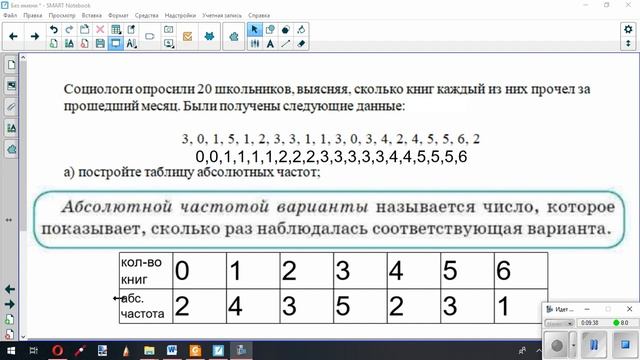This screenshot has width=640, height=360.
Task: Choose the Select arrow tool
Action: pos(254,29)
